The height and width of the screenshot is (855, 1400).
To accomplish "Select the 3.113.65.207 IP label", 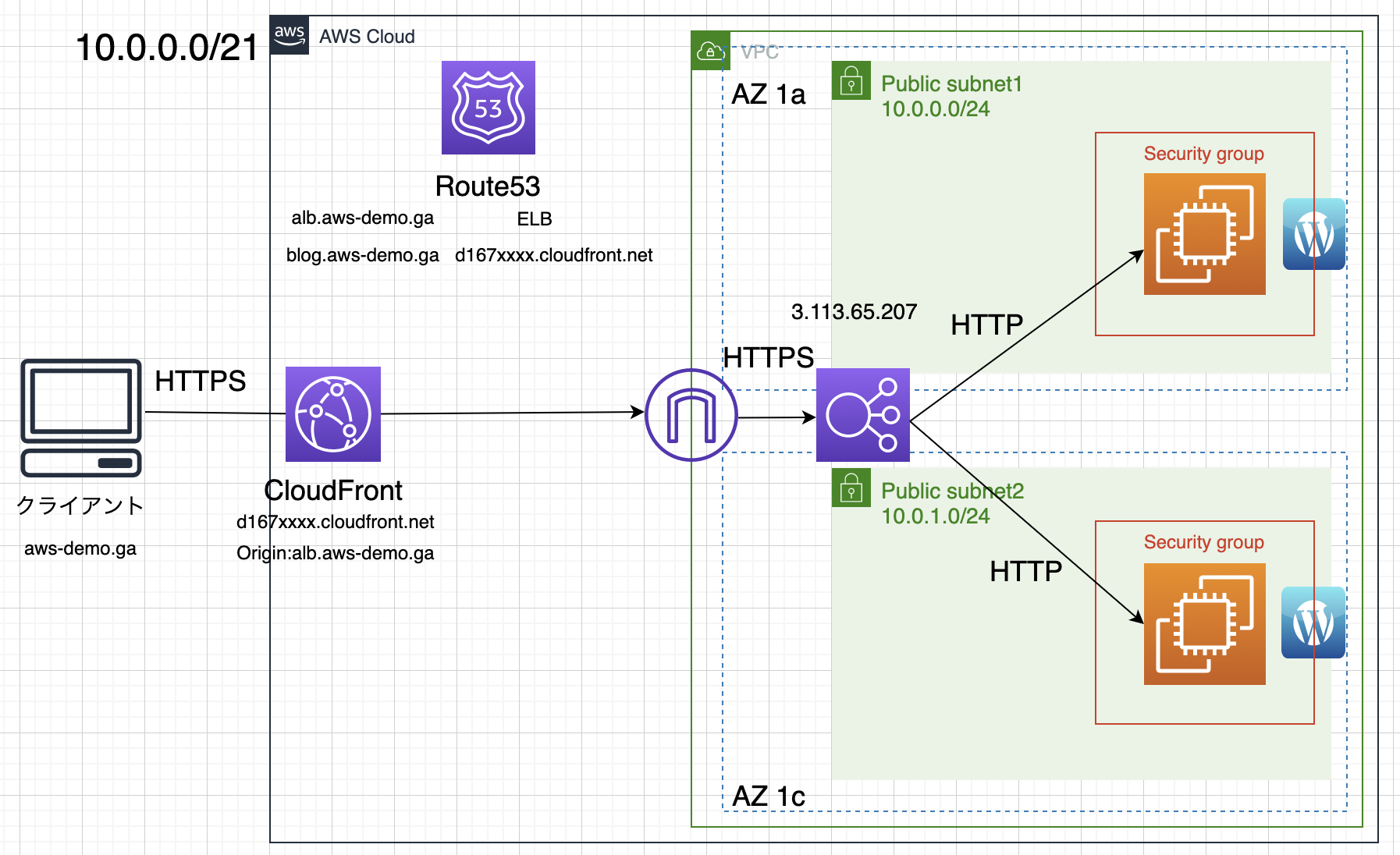I will [x=854, y=312].
